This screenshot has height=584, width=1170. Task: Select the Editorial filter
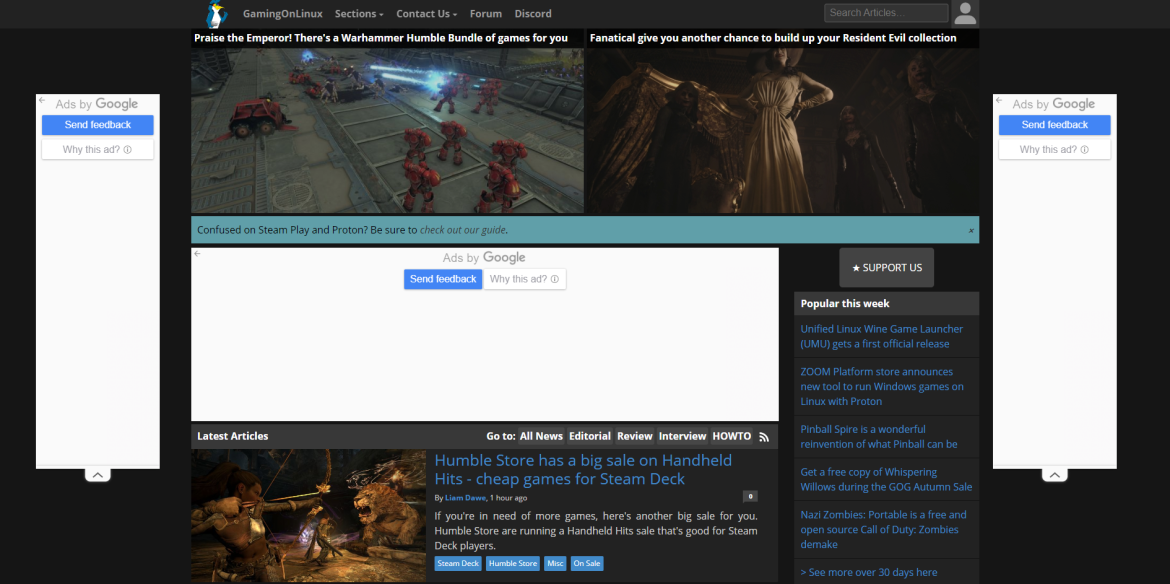pos(589,436)
